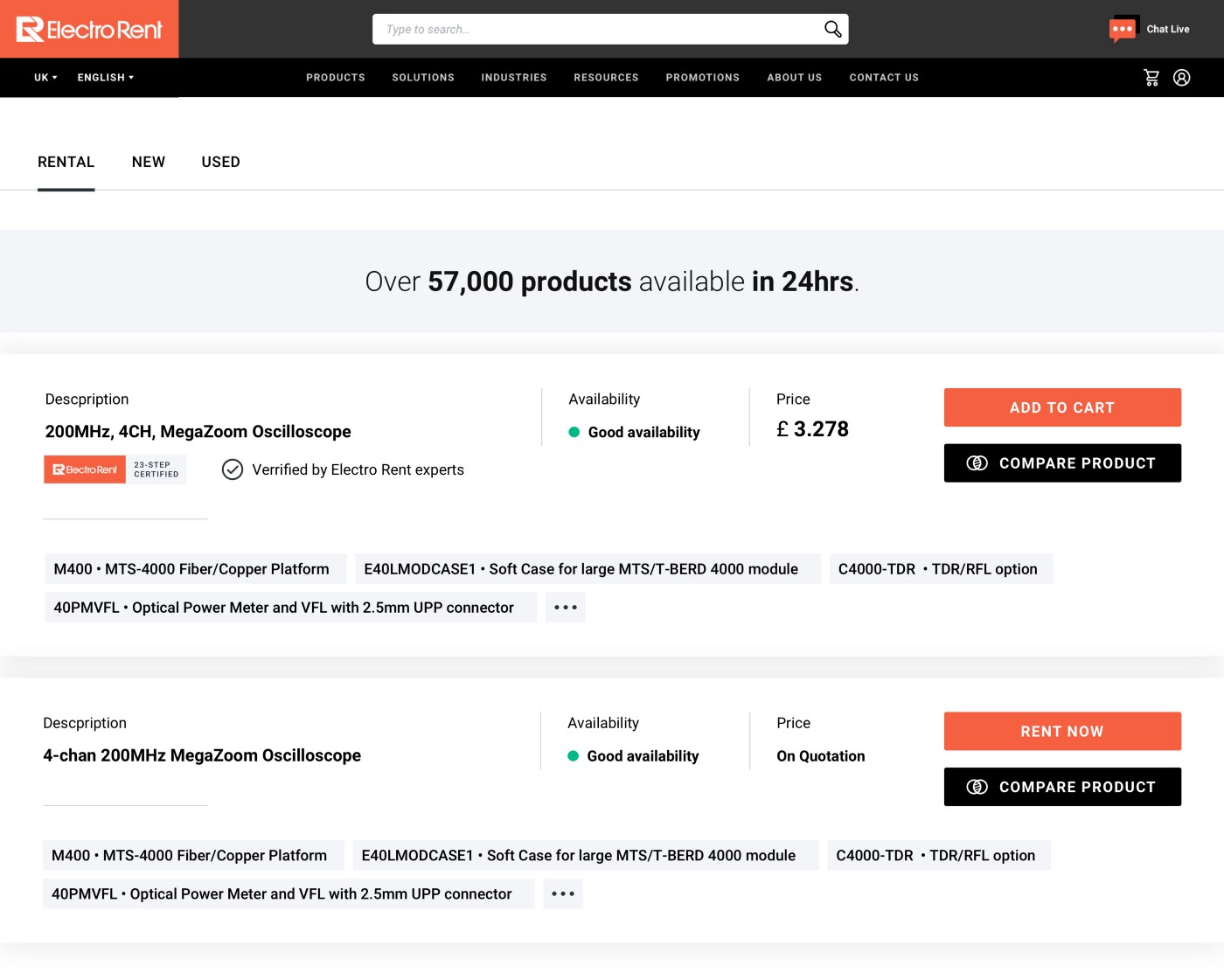The height and width of the screenshot is (980, 1224).
Task: Switch to the New tab
Action: [149, 163]
